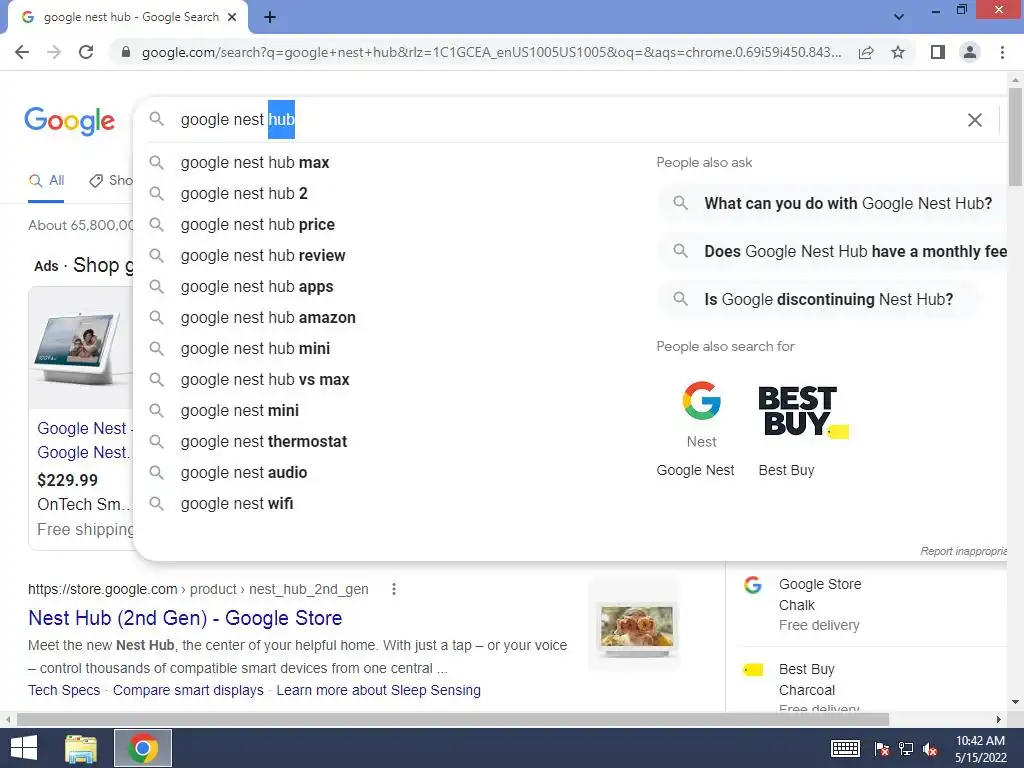Click the Google logo
The height and width of the screenshot is (768, 1024).
coord(69,121)
